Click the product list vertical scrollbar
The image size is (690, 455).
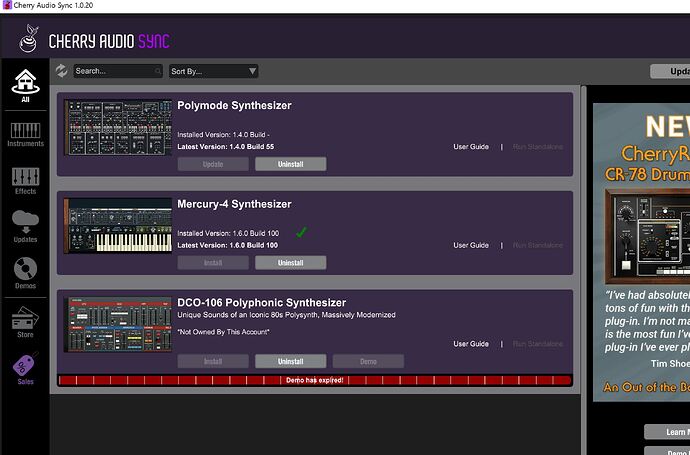pyautogui.click(x=584, y=270)
